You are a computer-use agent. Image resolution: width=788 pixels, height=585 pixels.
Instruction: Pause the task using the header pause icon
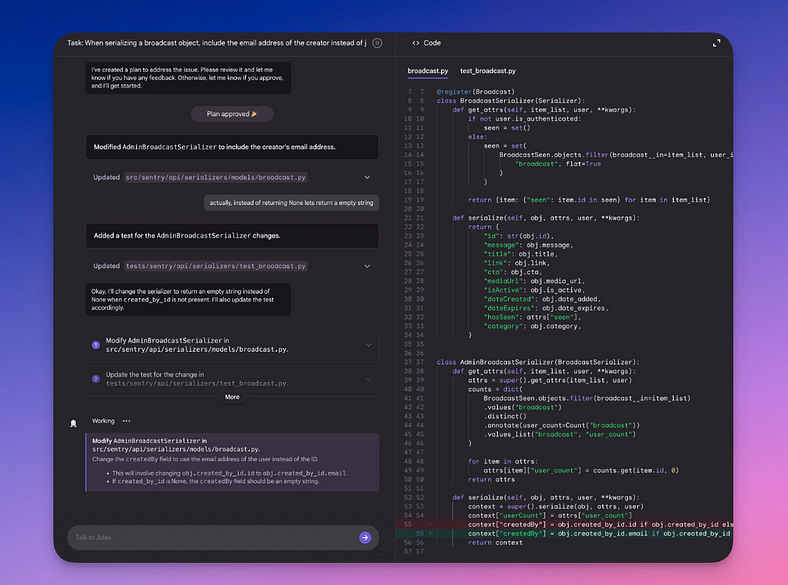377,43
